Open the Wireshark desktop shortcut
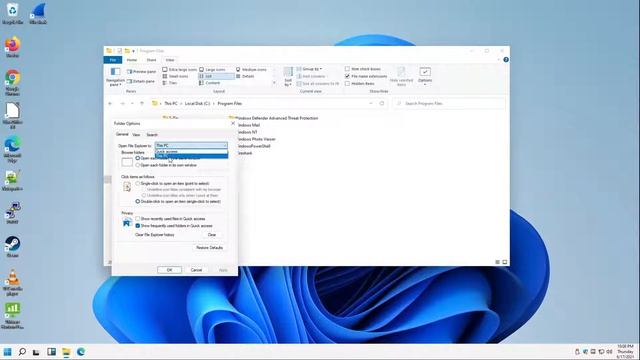 pos(38,13)
